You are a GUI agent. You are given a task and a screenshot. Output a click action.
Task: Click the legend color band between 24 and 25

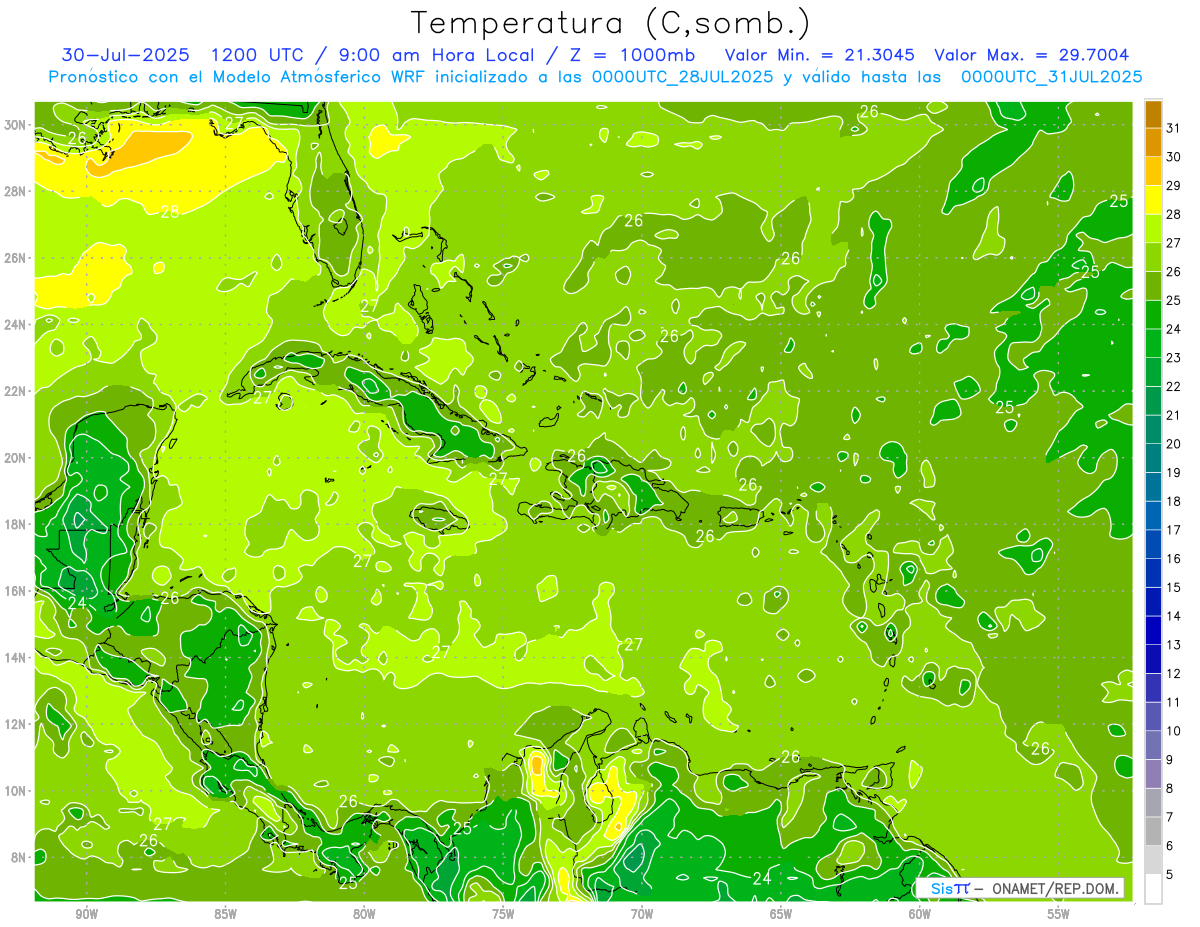(1153, 315)
